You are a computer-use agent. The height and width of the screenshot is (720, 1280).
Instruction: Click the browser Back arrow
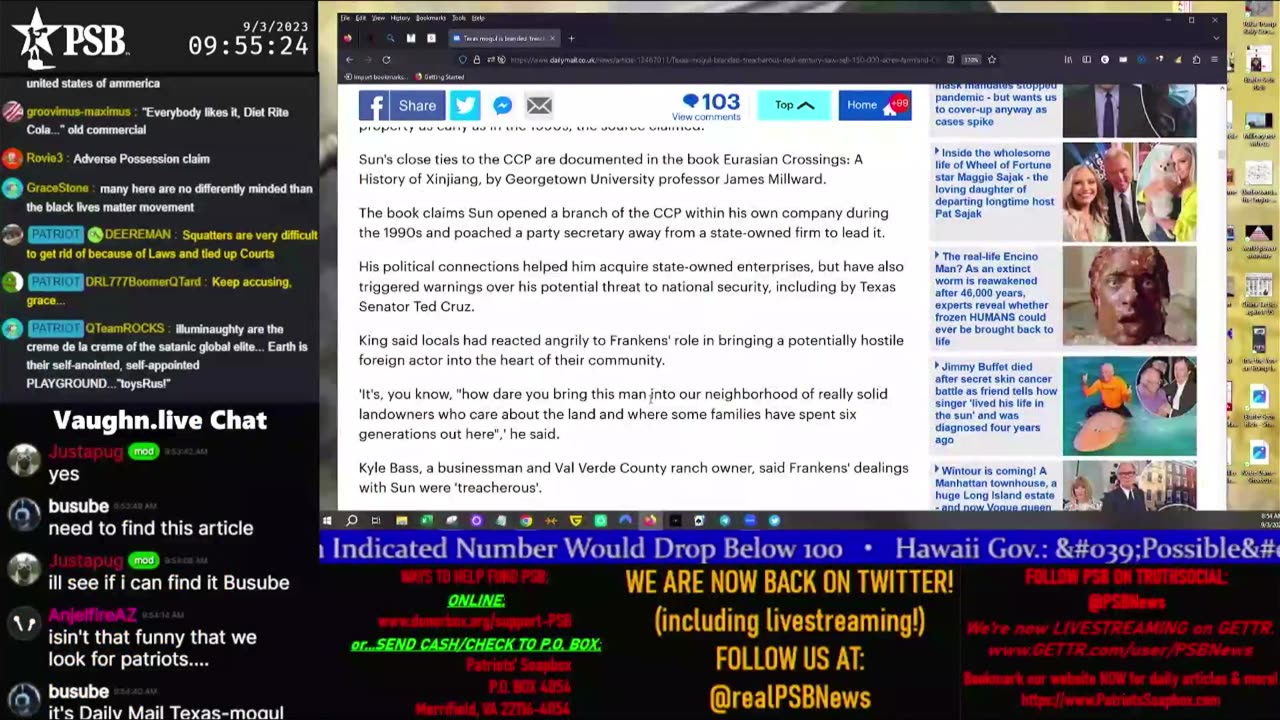pyautogui.click(x=349, y=60)
